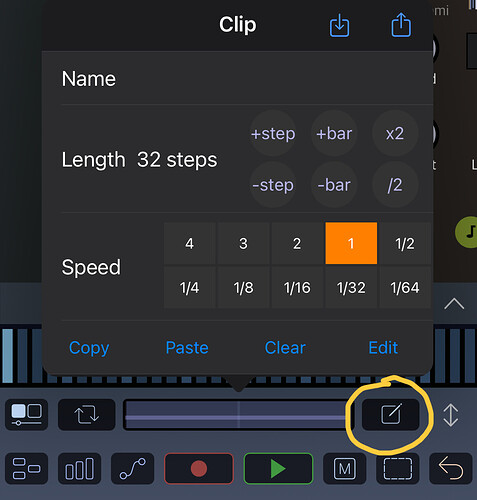Start recording with the red record button
477x500 pixels.
pyautogui.click(x=199, y=468)
